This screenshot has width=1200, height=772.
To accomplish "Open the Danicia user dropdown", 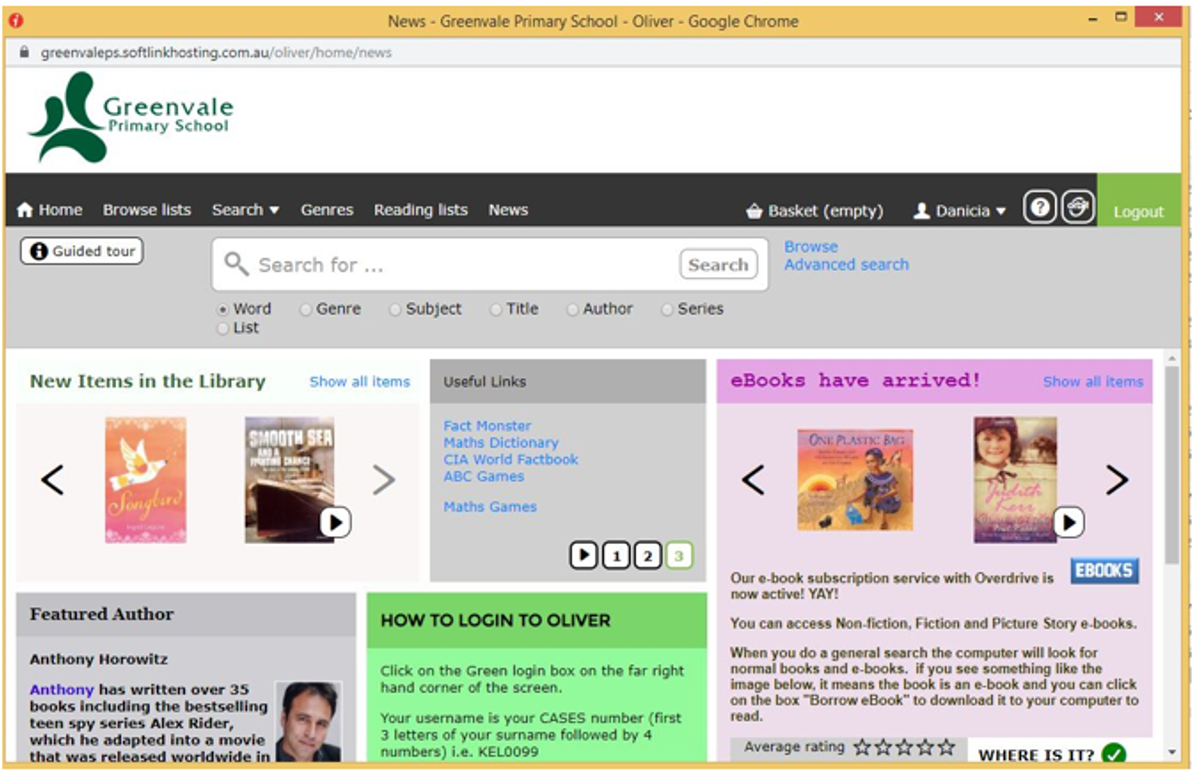I will tap(960, 211).
